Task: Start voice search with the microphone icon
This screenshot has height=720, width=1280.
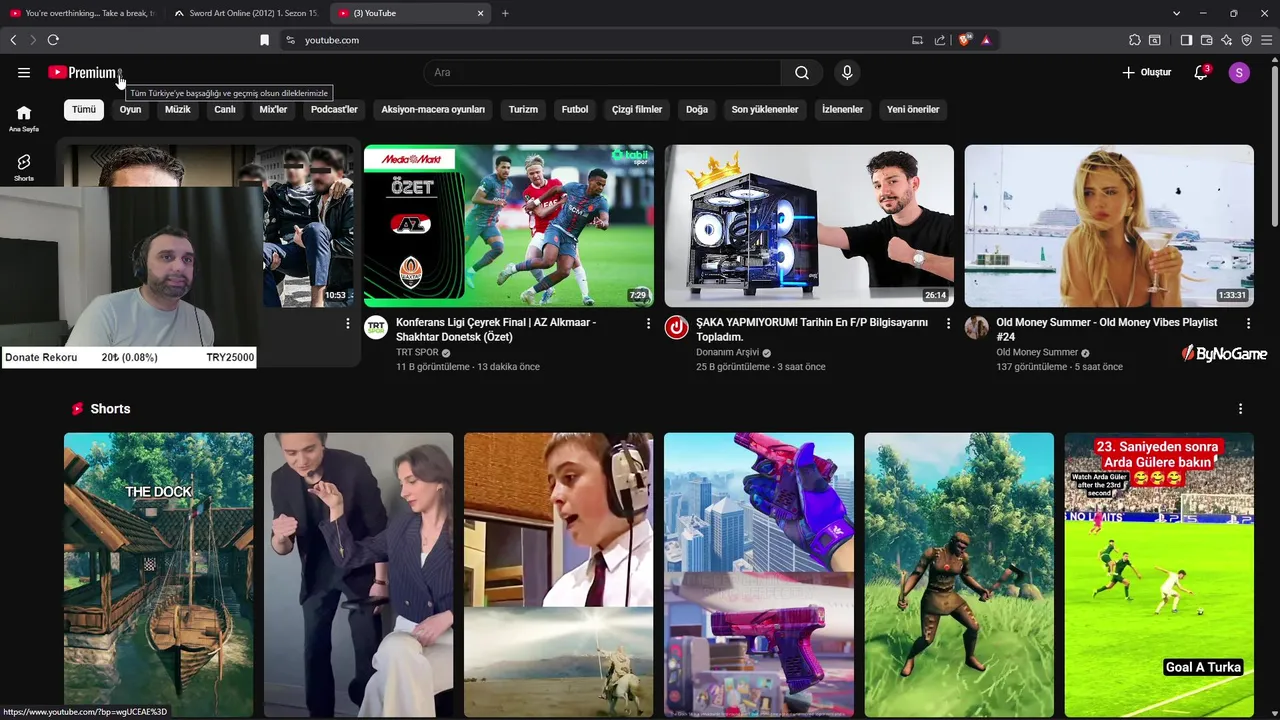Action: pyautogui.click(x=847, y=72)
